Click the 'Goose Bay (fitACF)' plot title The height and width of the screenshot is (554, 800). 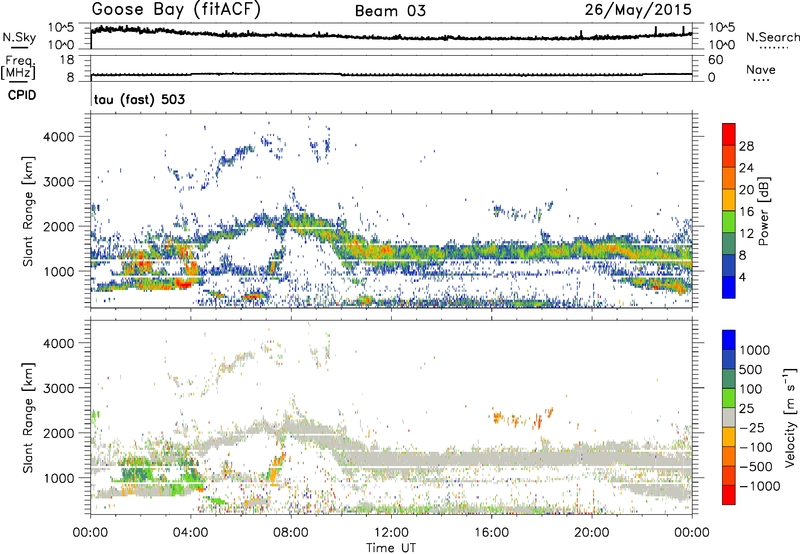176,10
